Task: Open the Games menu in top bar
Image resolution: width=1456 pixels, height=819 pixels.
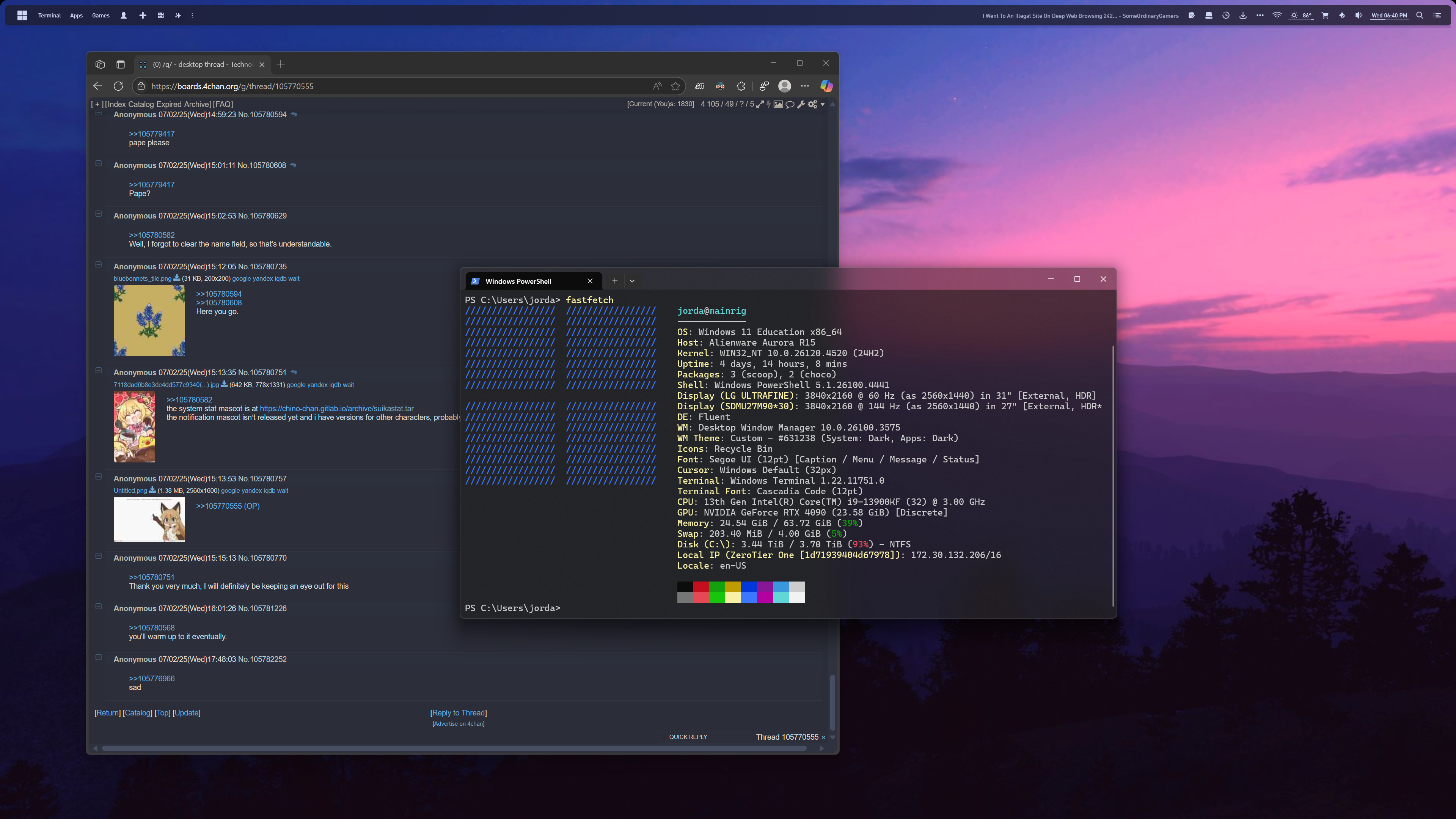Action: pyautogui.click(x=101, y=15)
